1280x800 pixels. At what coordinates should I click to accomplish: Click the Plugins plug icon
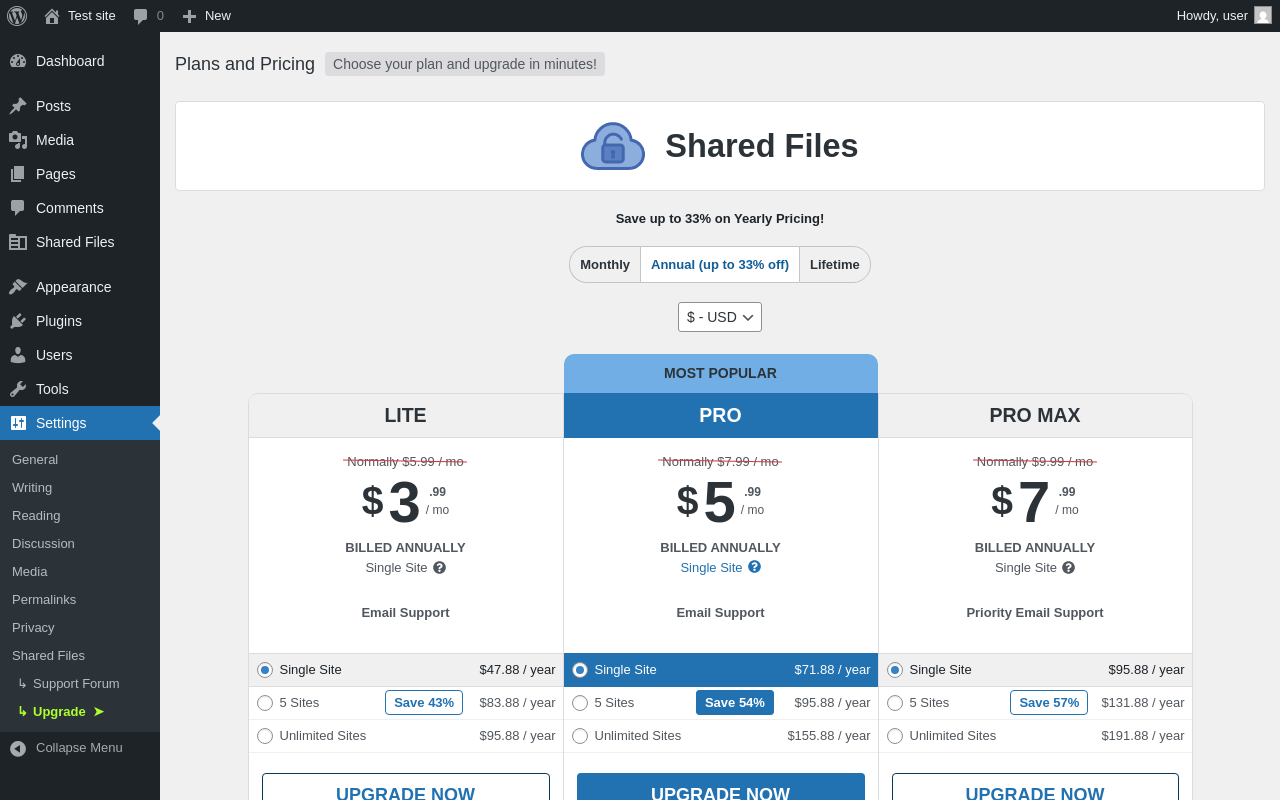[18, 321]
